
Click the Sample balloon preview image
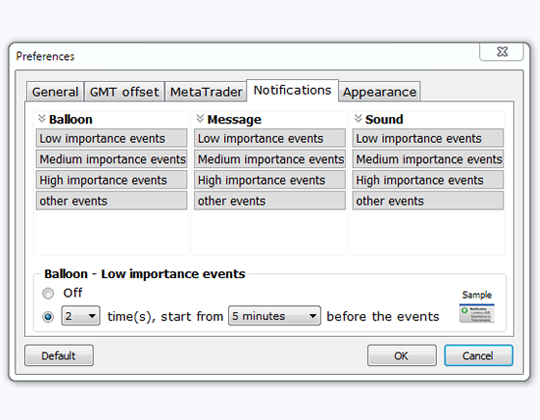click(477, 313)
